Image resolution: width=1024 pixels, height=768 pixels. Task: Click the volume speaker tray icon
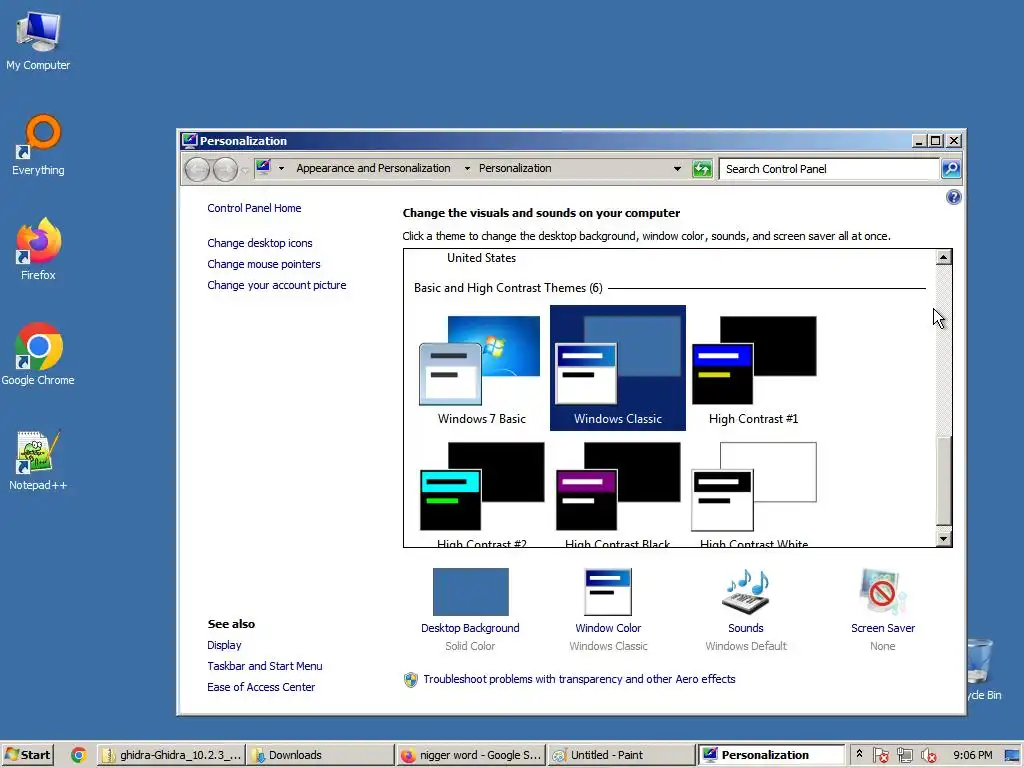coord(928,756)
